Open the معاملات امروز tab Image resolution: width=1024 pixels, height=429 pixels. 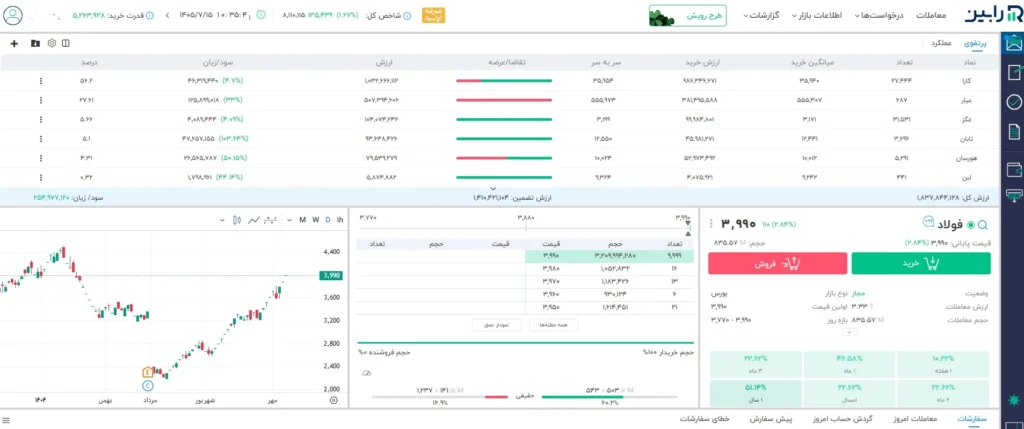pos(914,419)
